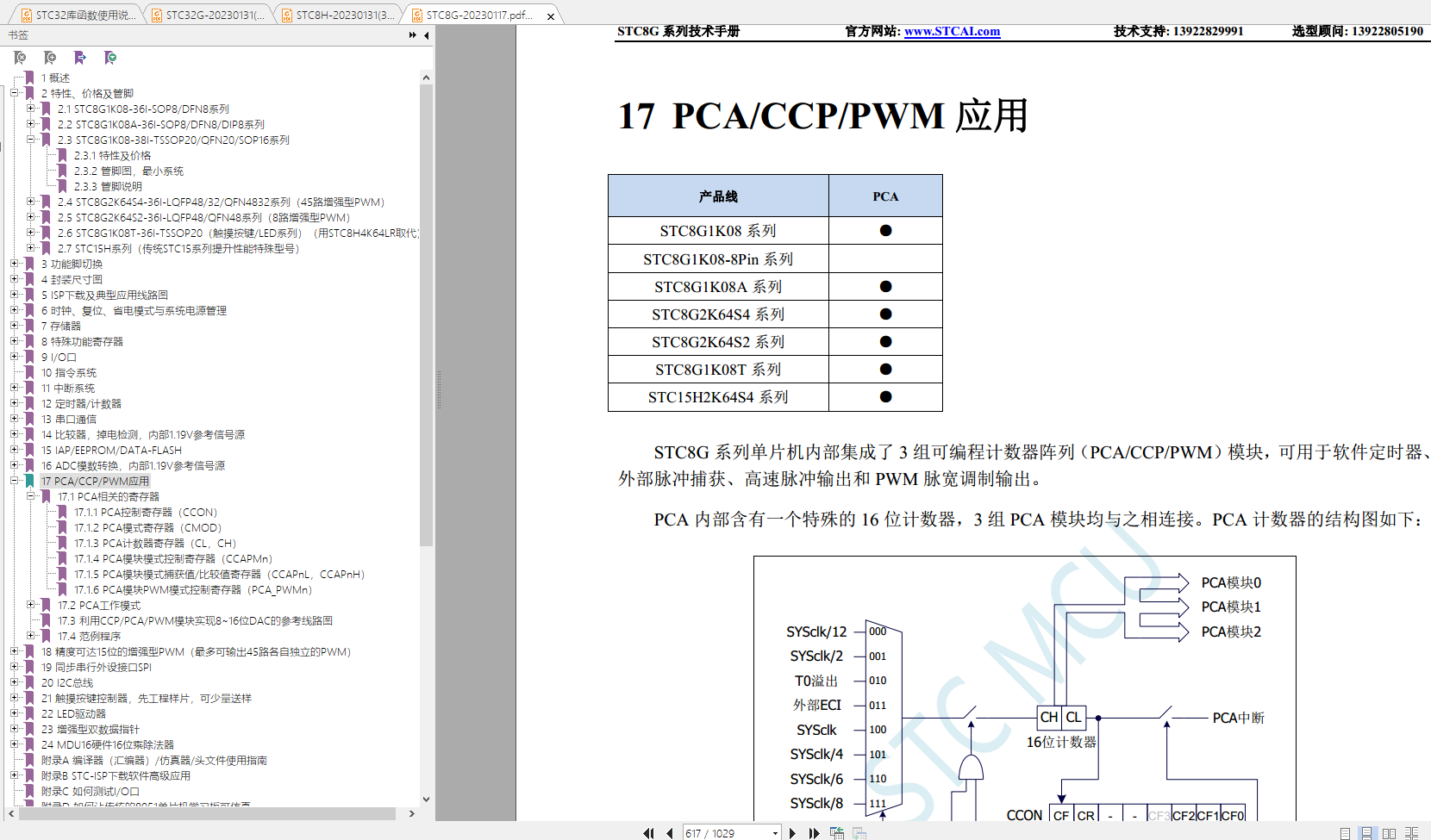Click the bookmark icon beside 13 串口通信
This screenshot has width=1431, height=840.
[x=29, y=419]
